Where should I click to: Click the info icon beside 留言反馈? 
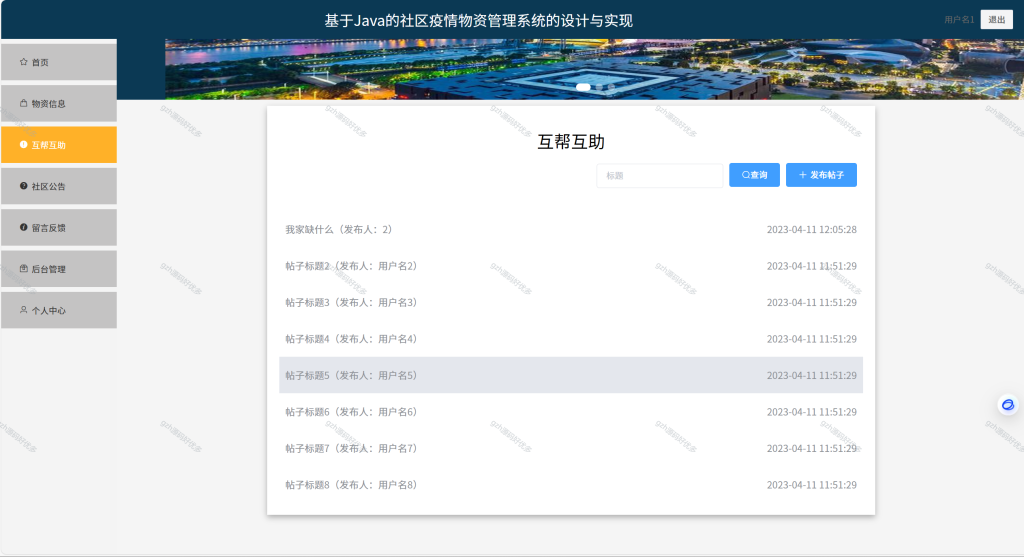pos(24,227)
